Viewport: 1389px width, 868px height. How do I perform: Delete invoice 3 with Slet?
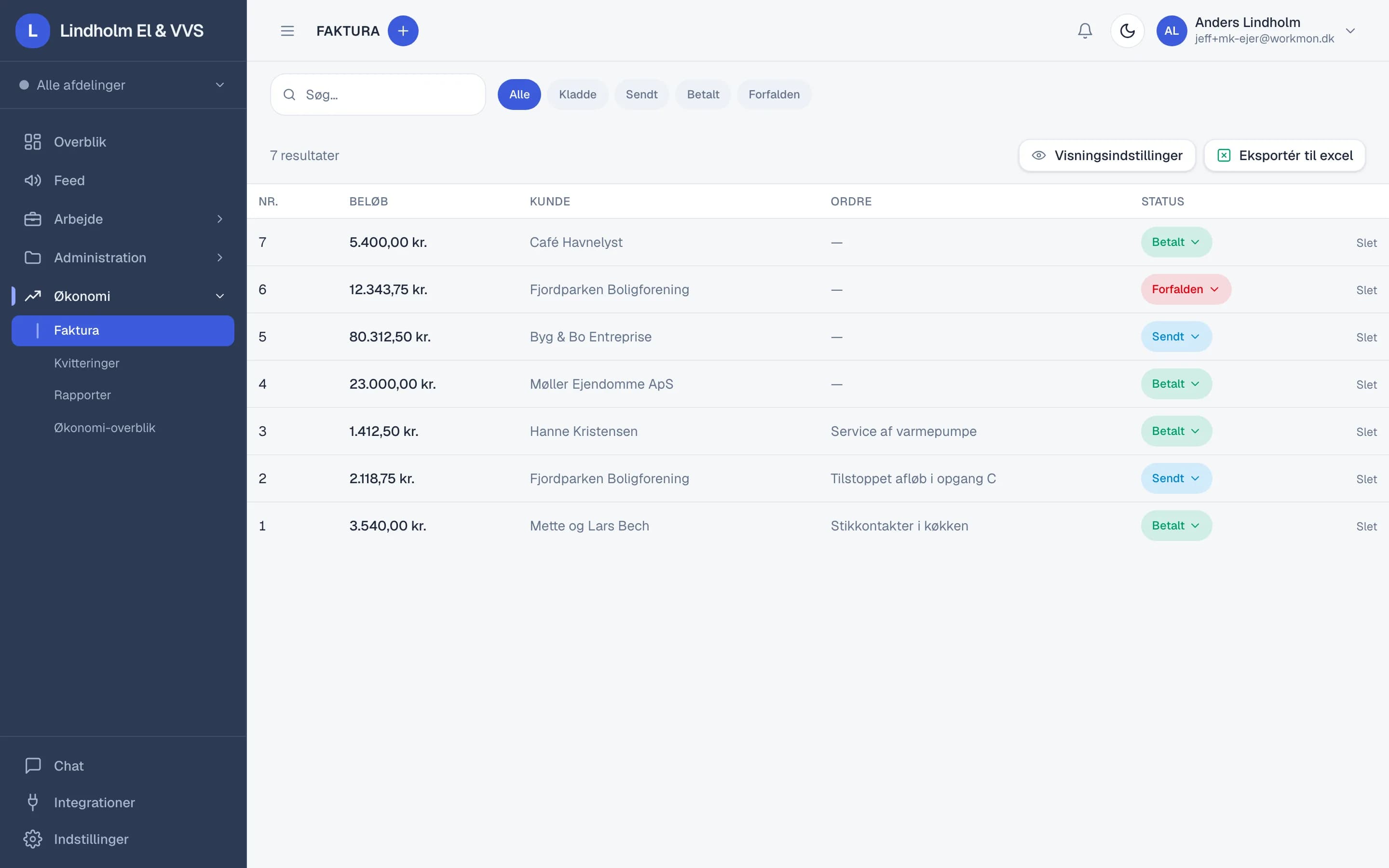[1366, 432]
